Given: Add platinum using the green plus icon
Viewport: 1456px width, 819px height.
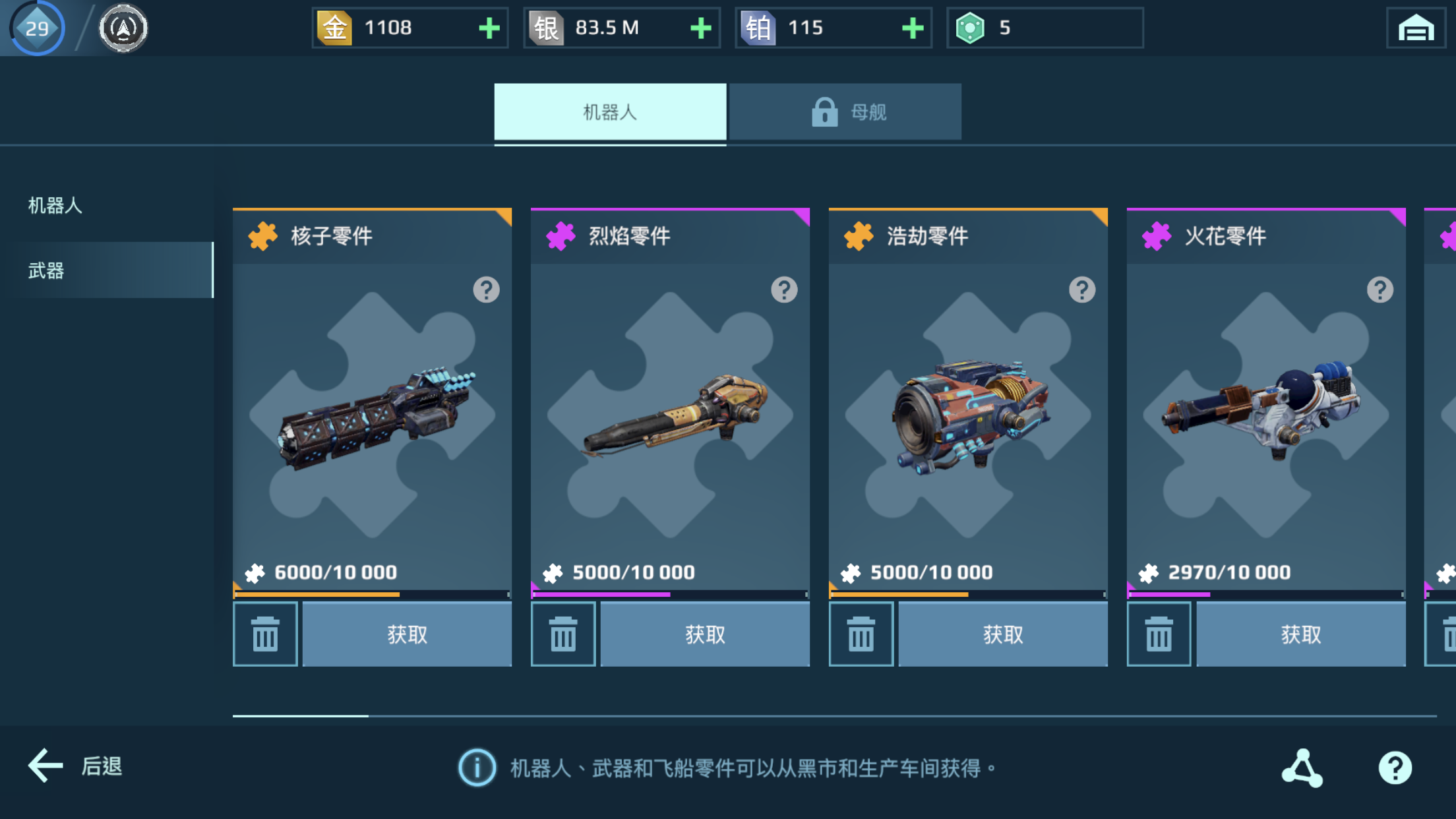Looking at the screenshot, I should pyautogui.click(x=913, y=28).
